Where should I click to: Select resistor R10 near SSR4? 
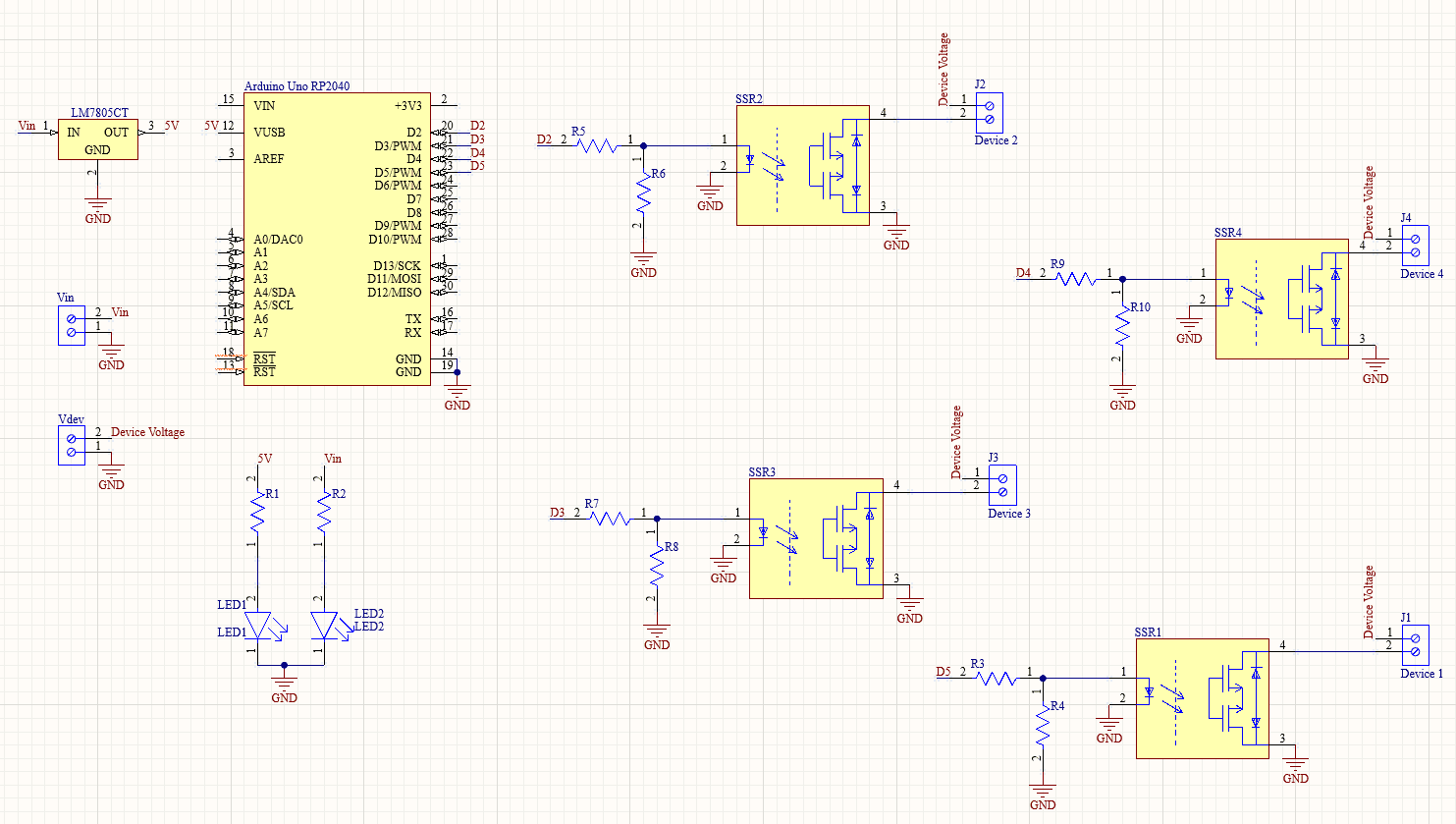(x=1122, y=331)
